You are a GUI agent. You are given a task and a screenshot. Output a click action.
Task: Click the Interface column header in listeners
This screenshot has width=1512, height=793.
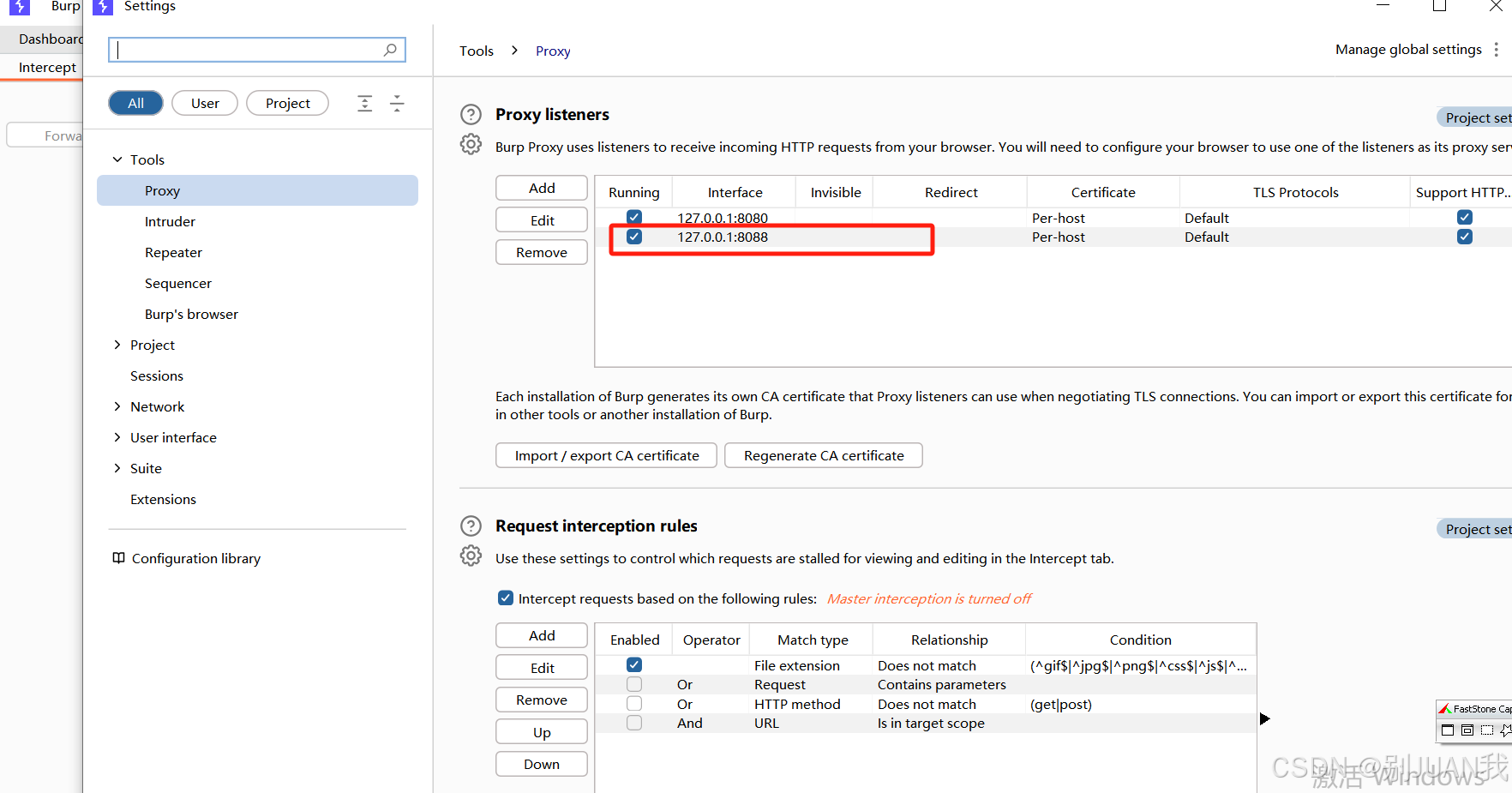[735, 192]
